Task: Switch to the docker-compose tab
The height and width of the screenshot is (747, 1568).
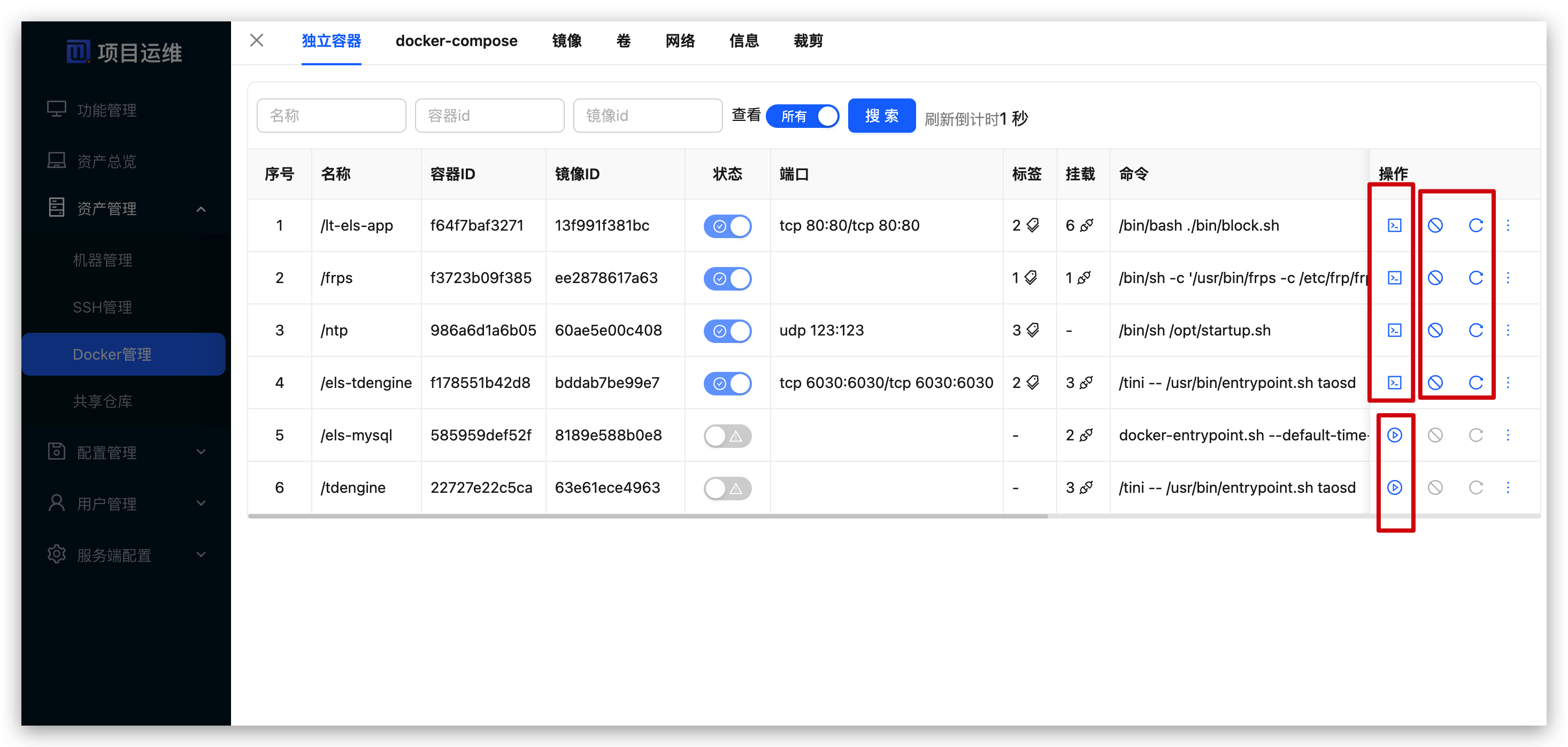Action: tap(456, 41)
